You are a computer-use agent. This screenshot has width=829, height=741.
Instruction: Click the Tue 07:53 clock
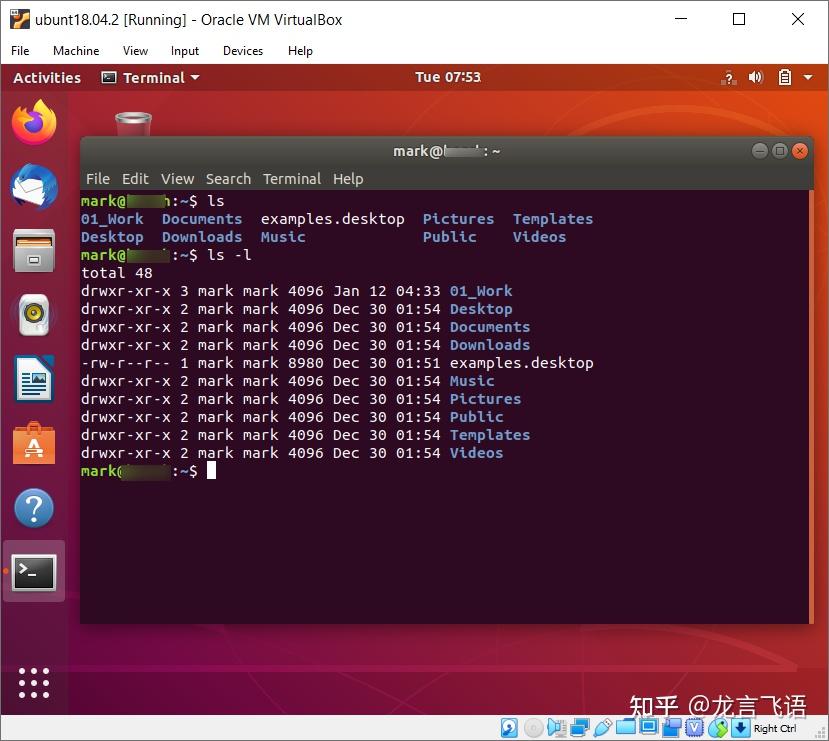448,77
